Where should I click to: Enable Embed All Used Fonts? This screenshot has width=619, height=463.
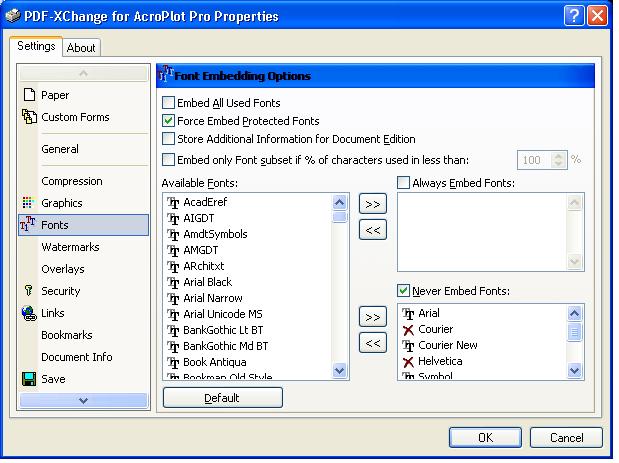[169, 103]
